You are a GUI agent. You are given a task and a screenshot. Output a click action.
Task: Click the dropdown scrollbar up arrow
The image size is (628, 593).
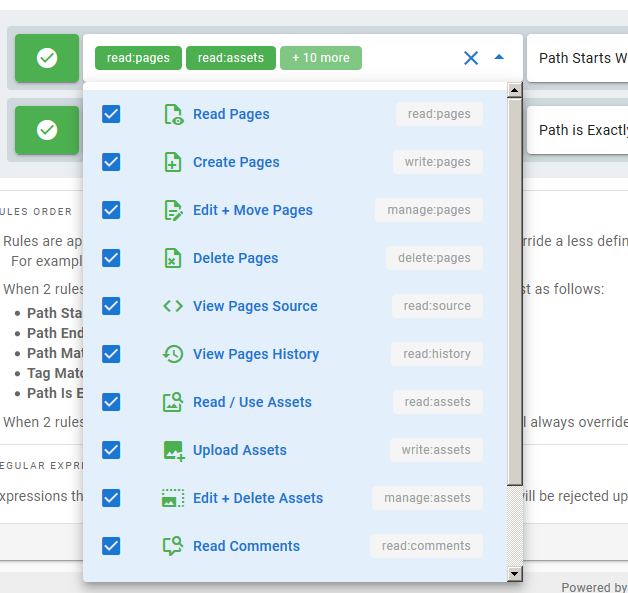coord(515,90)
